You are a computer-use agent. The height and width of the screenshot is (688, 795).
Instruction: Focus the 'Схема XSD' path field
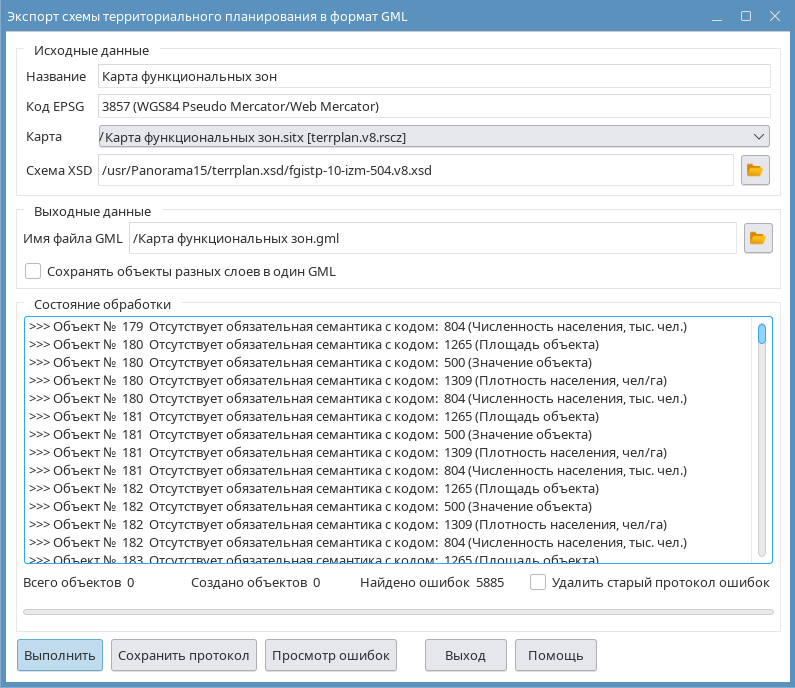pyautogui.click(x=415, y=170)
